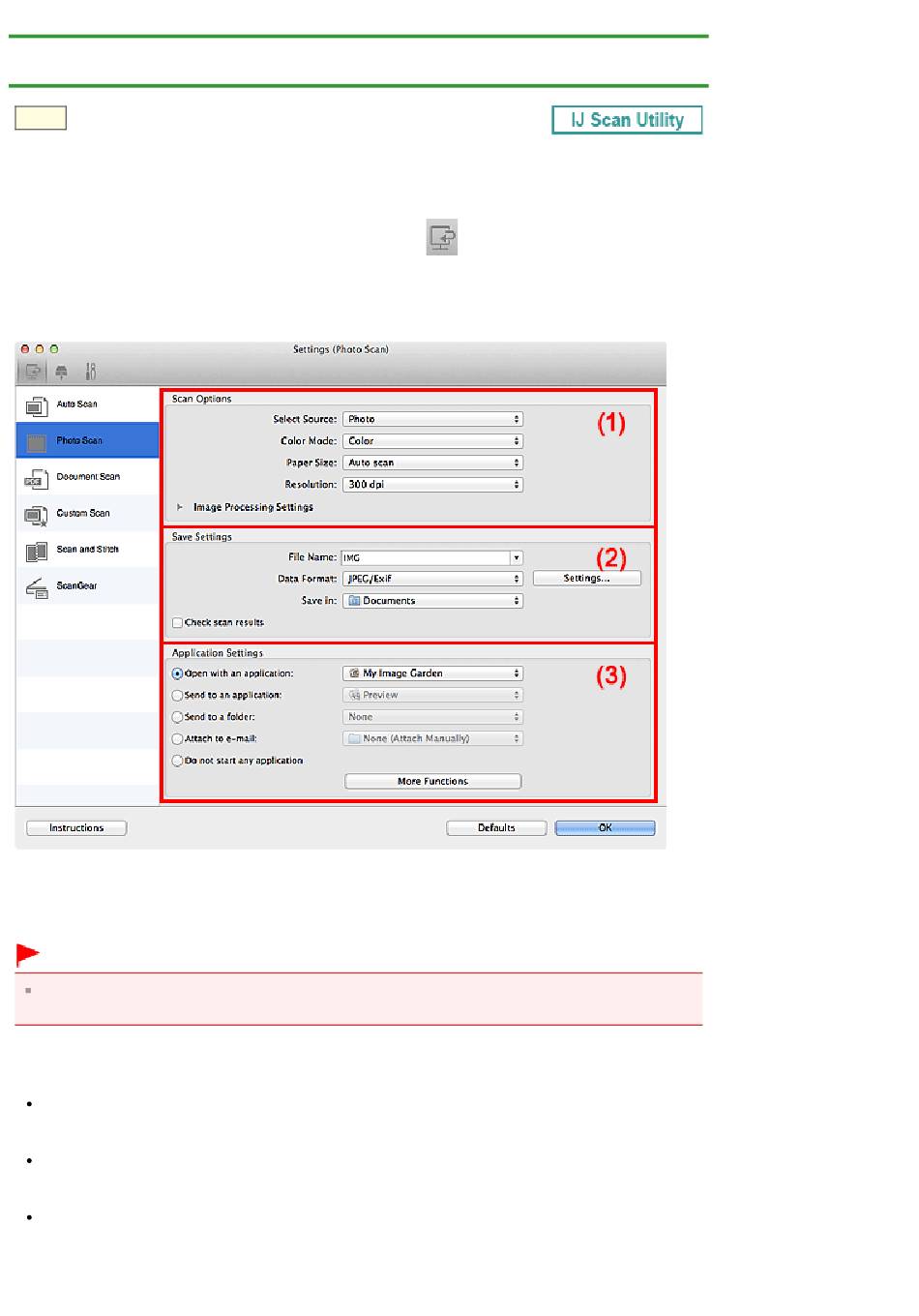Screen dimensions: 919x1316
Task: Click the None (Attach Manually) dropdown
Action: (432, 739)
